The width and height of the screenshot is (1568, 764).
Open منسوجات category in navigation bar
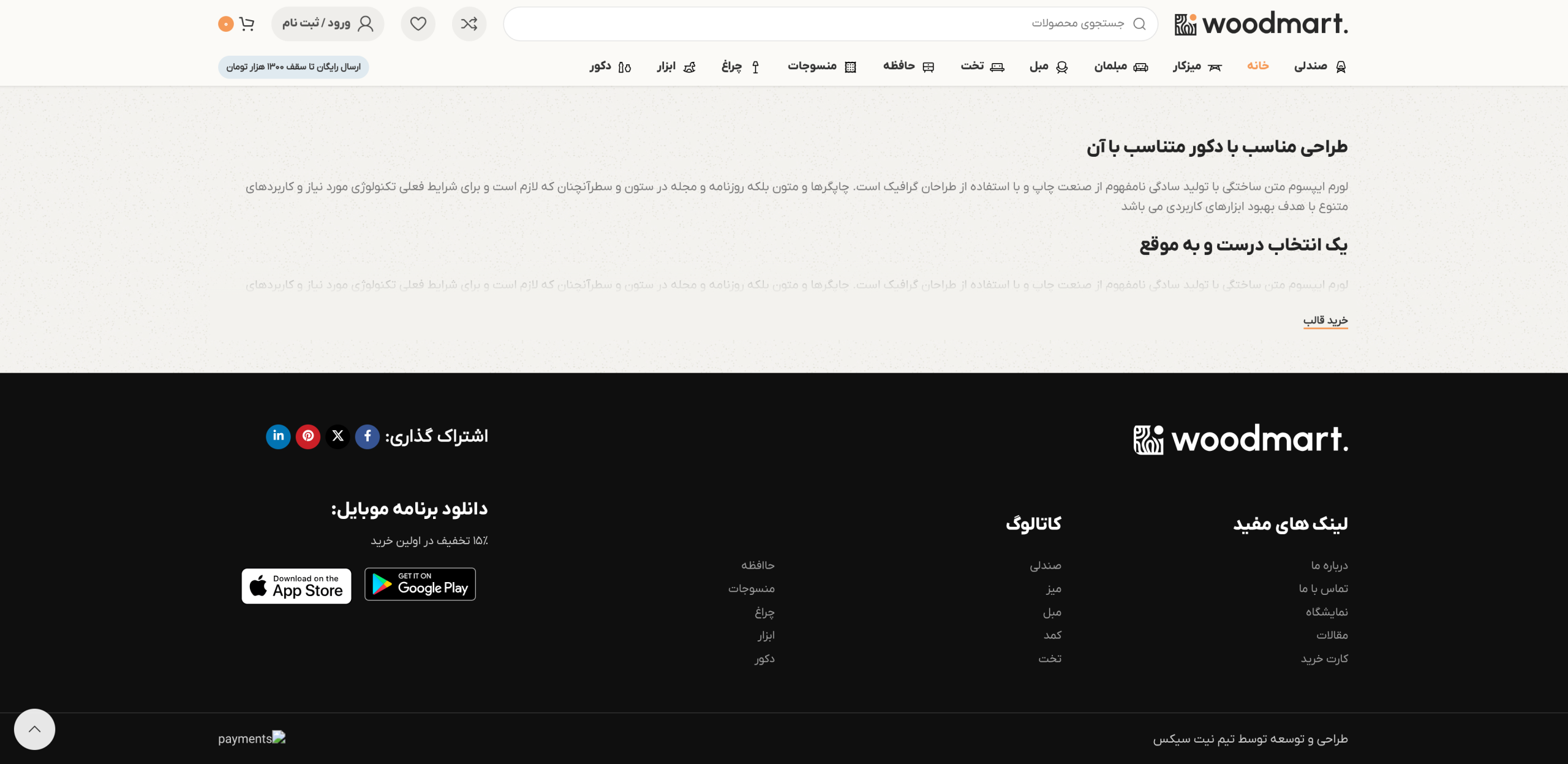(x=821, y=66)
